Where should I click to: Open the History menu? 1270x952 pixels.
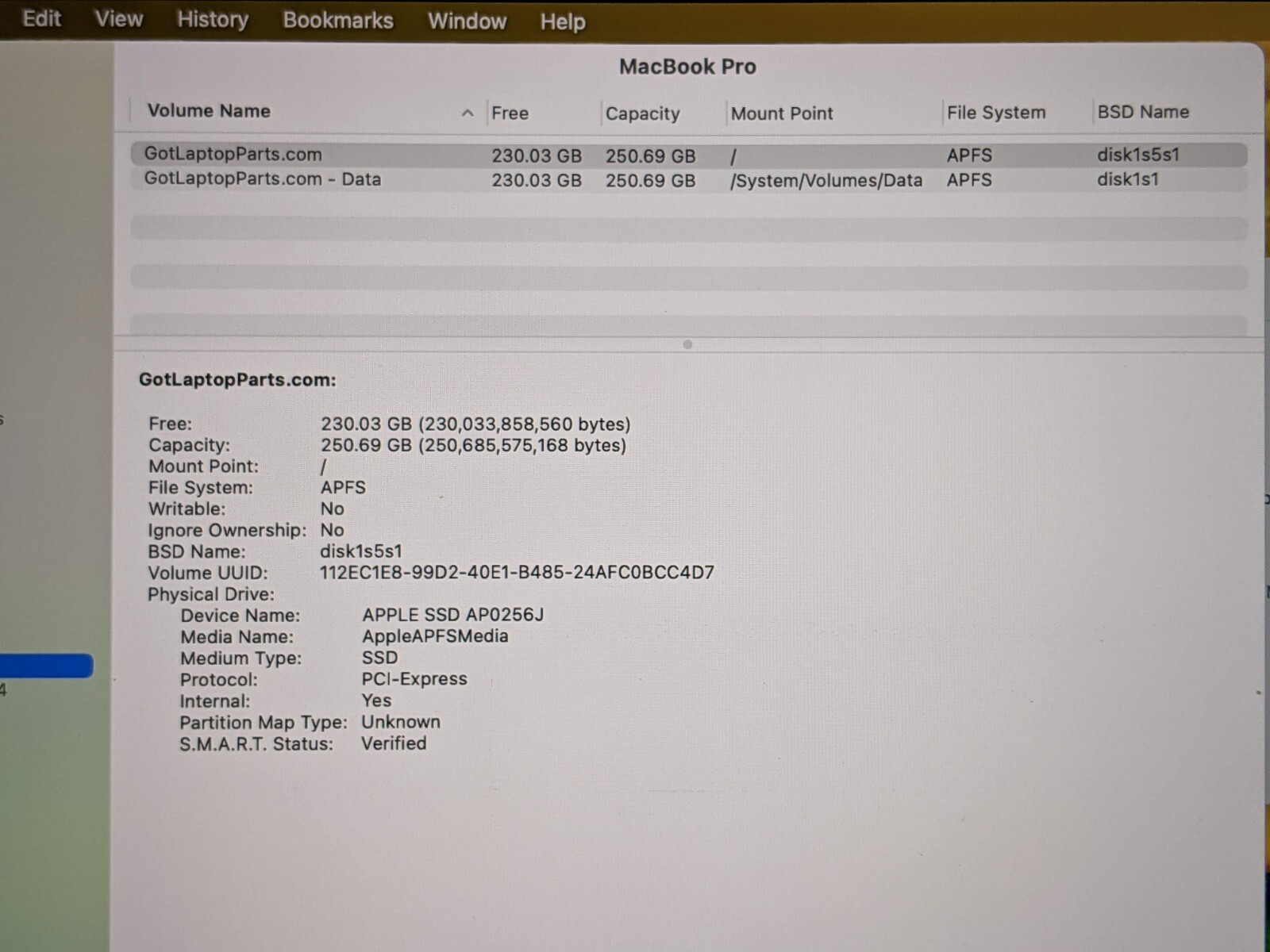pyautogui.click(x=213, y=20)
